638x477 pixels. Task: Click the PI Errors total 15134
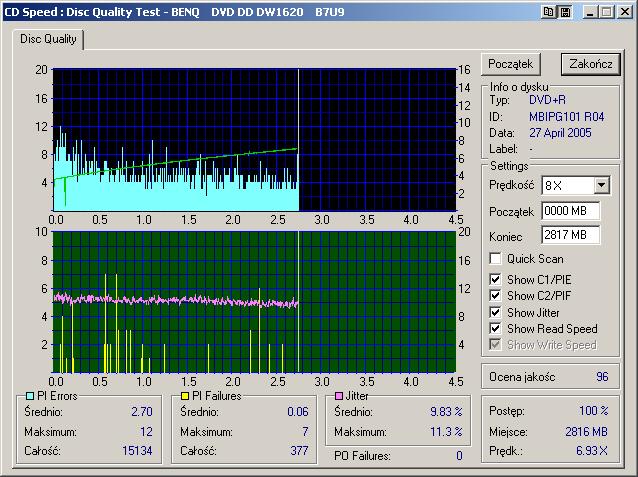[137, 451]
